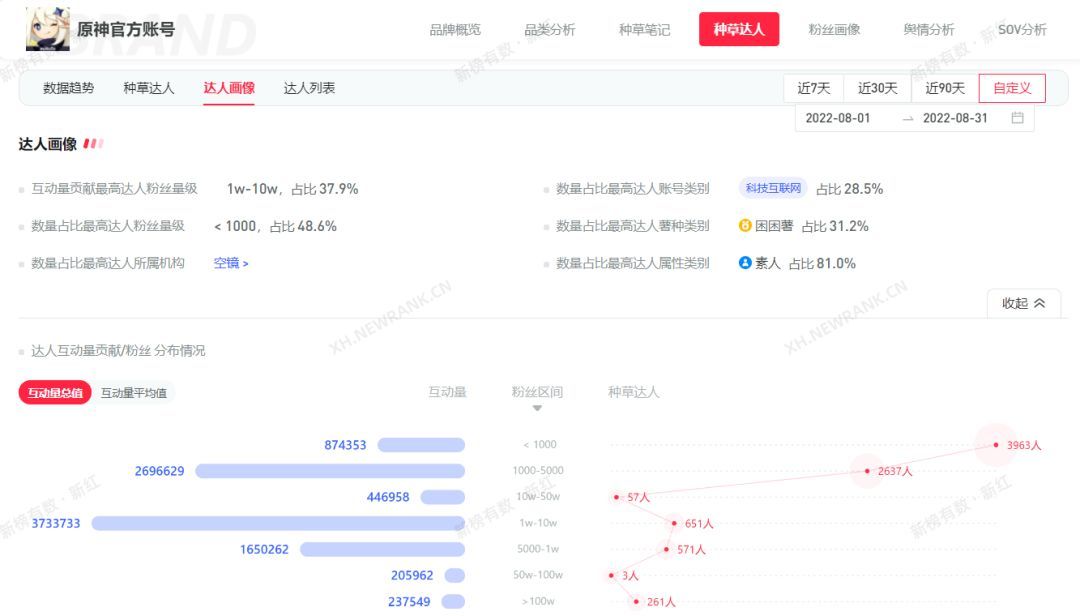
Task: Click the 原神官方账号 brand name
Action: pyautogui.click(x=126, y=30)
